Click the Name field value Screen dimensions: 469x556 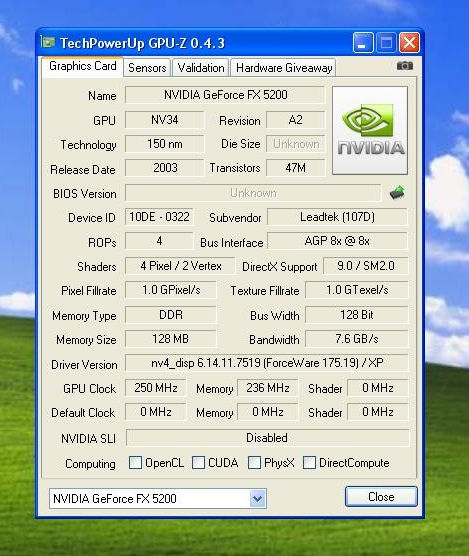point(225,95)
